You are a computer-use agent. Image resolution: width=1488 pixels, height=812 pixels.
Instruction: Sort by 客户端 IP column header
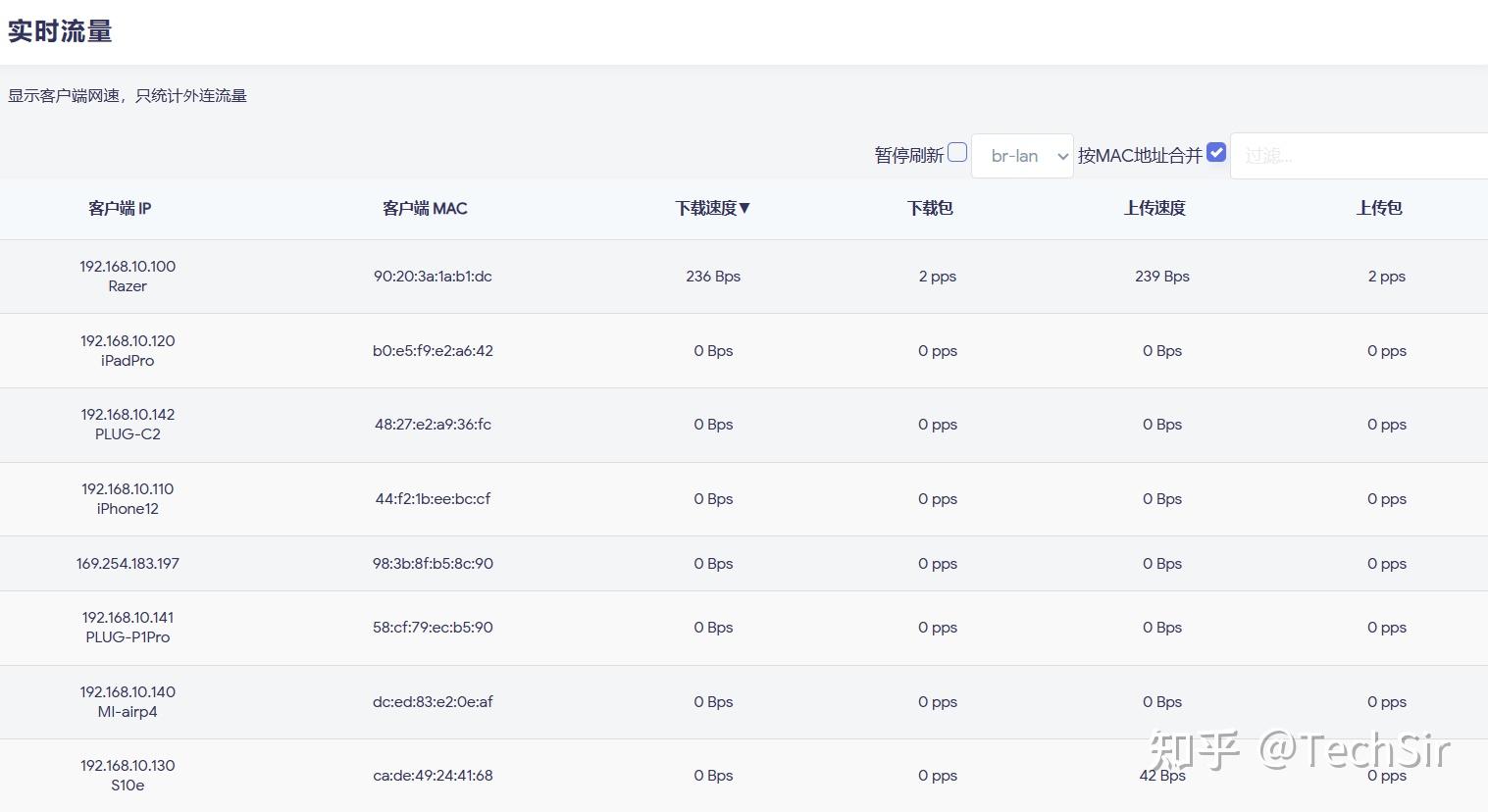(x=120, y=208)
